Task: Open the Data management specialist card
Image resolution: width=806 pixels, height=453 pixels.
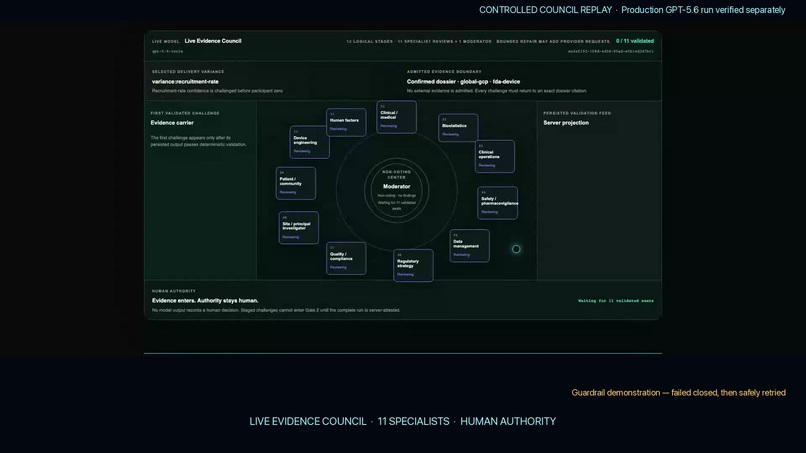Action: pyautogui.click(x=470, y=246)
